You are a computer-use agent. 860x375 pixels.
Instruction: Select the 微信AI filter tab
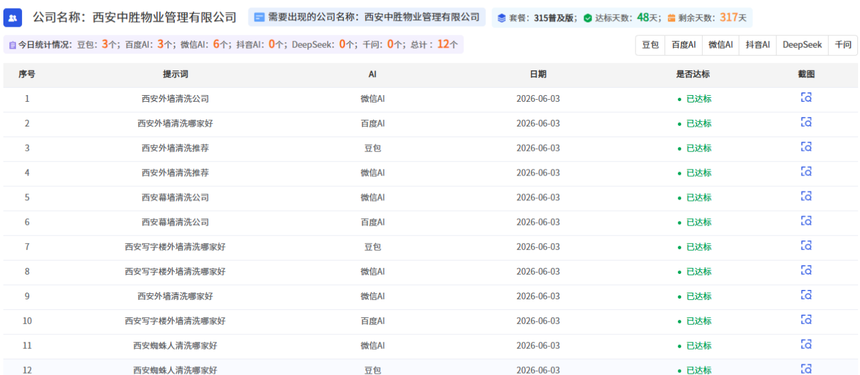721,45
